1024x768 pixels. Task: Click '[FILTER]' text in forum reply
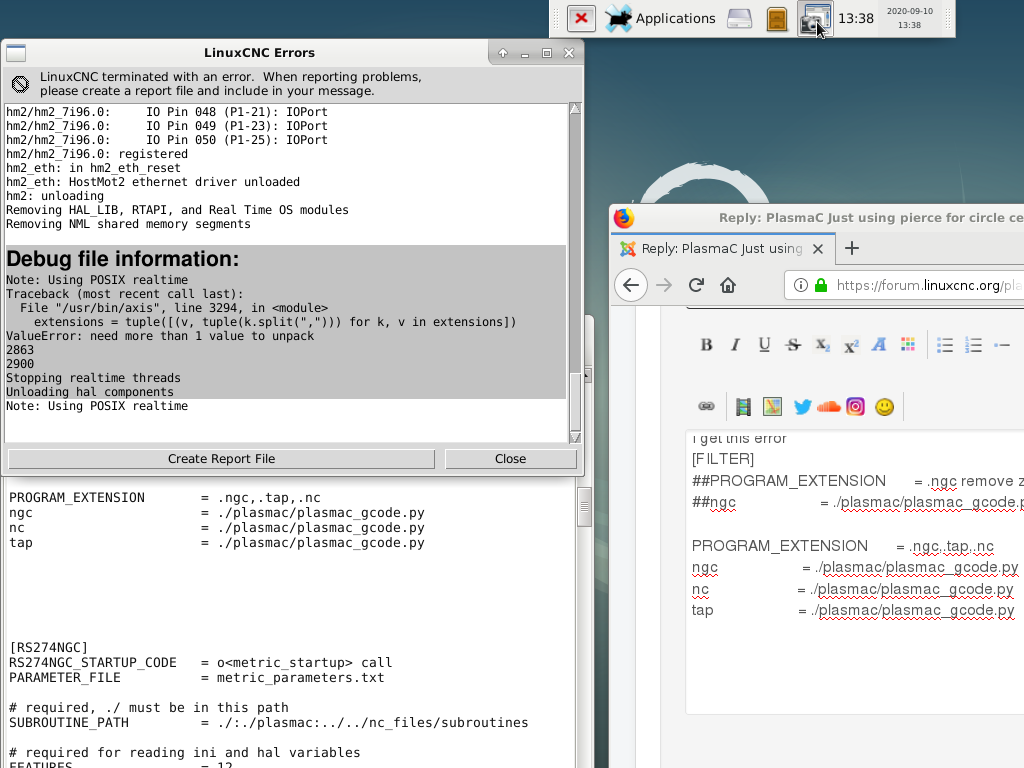tap(723, 459)
